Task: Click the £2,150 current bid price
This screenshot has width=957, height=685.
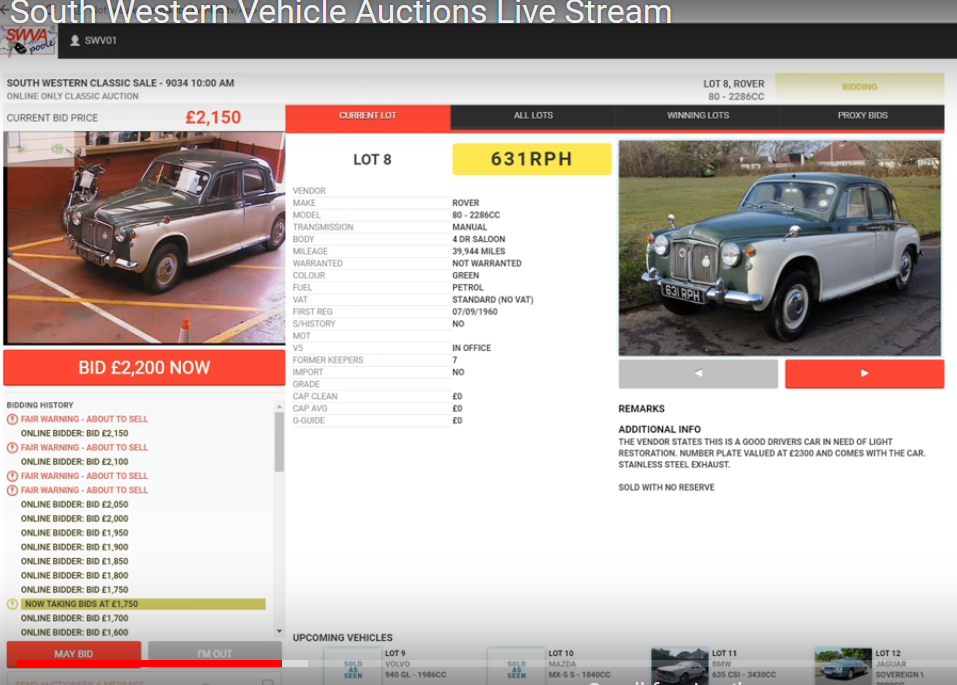Action: pos(213,117)
